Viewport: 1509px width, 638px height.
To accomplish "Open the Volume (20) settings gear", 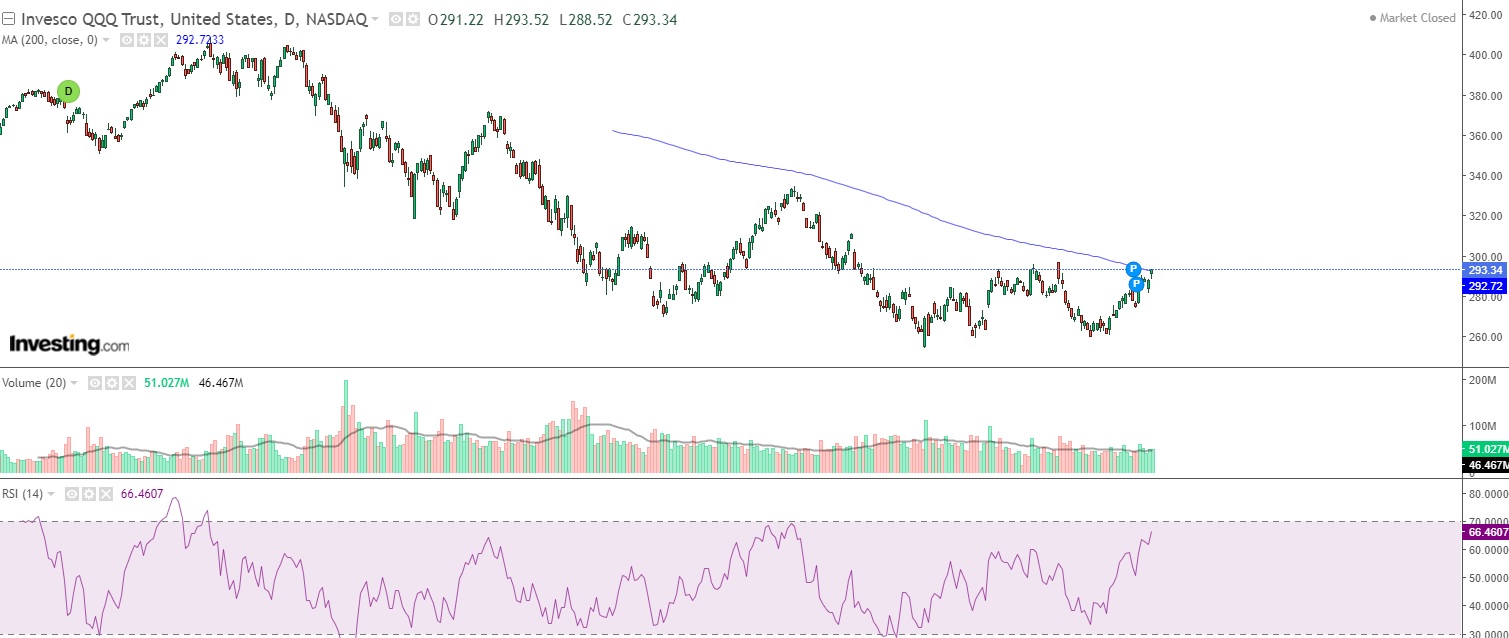I will [x=113, y=383].
